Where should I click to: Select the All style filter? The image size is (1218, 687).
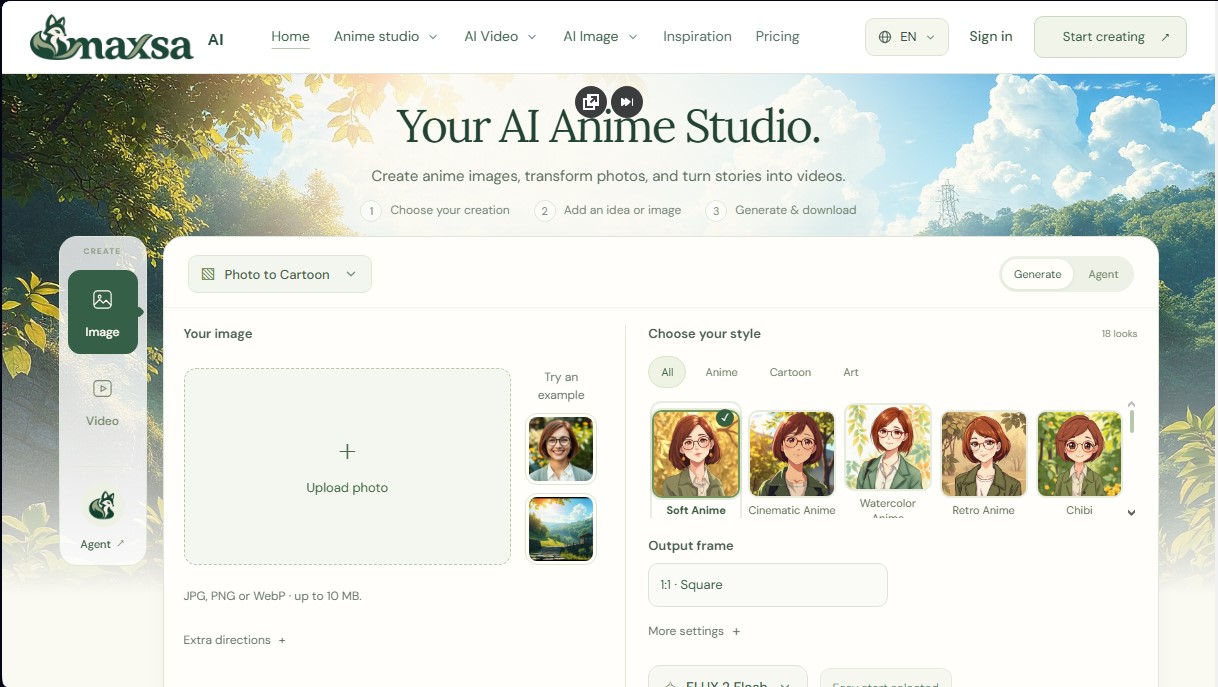click(x=667, y=372)
